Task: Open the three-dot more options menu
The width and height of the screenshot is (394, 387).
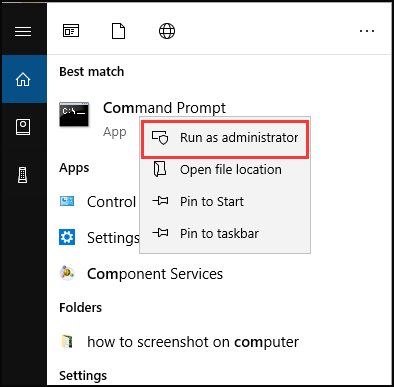Action: (367, 31)
